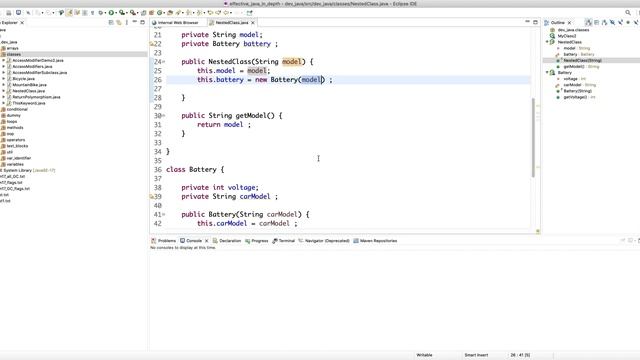
Task: Open the Progress tab
Action: click(257, 241)
